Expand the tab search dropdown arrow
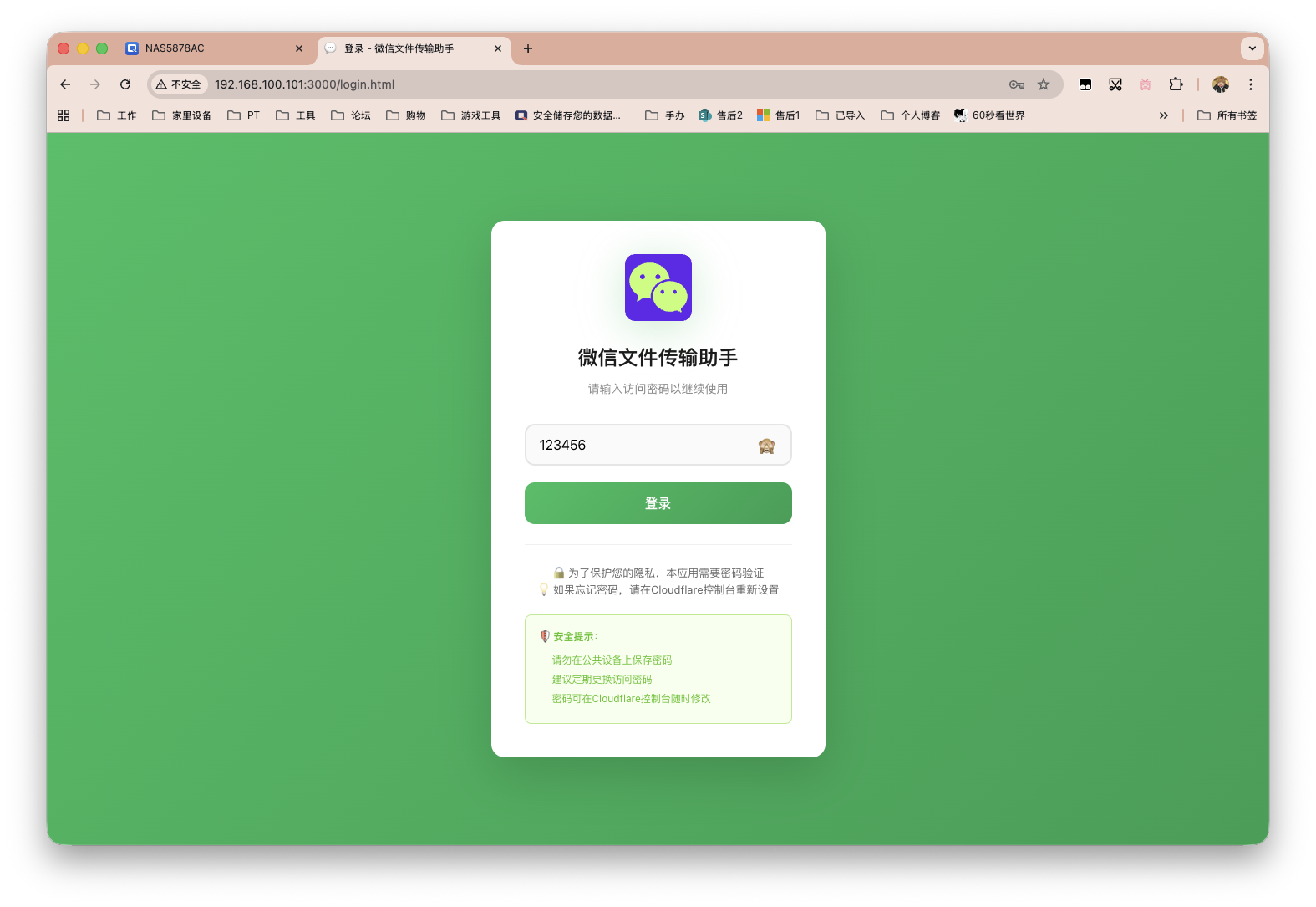Screen dimensions: 1316x907 coord(1252,48)
